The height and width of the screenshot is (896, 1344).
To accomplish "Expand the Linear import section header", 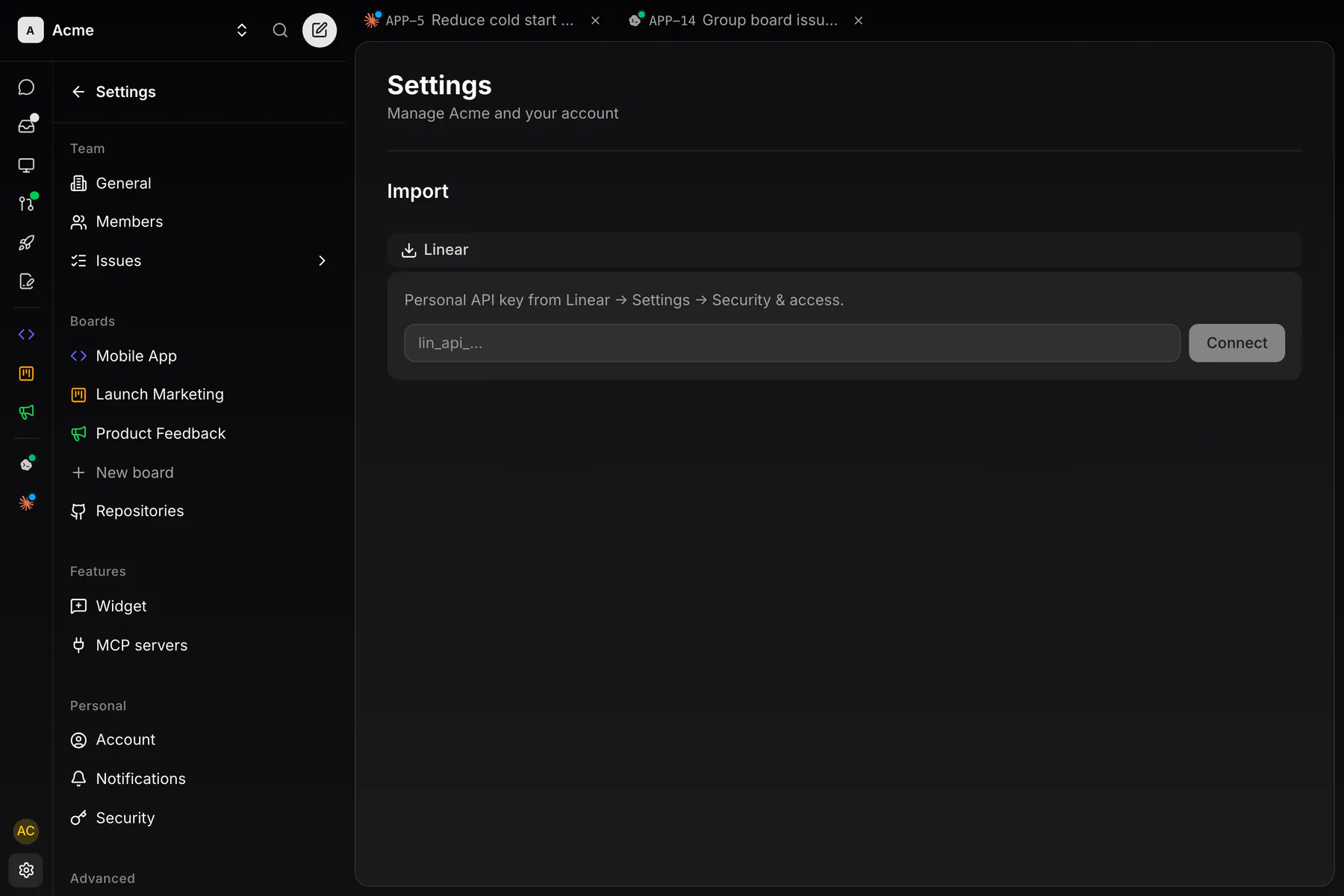I will (x=844, y=250).
